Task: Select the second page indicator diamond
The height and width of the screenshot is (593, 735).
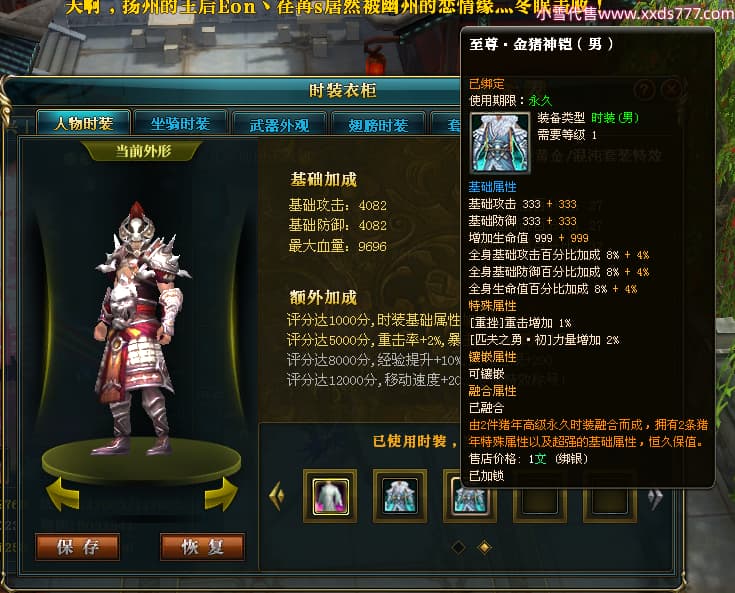Action: pos(484,547)
